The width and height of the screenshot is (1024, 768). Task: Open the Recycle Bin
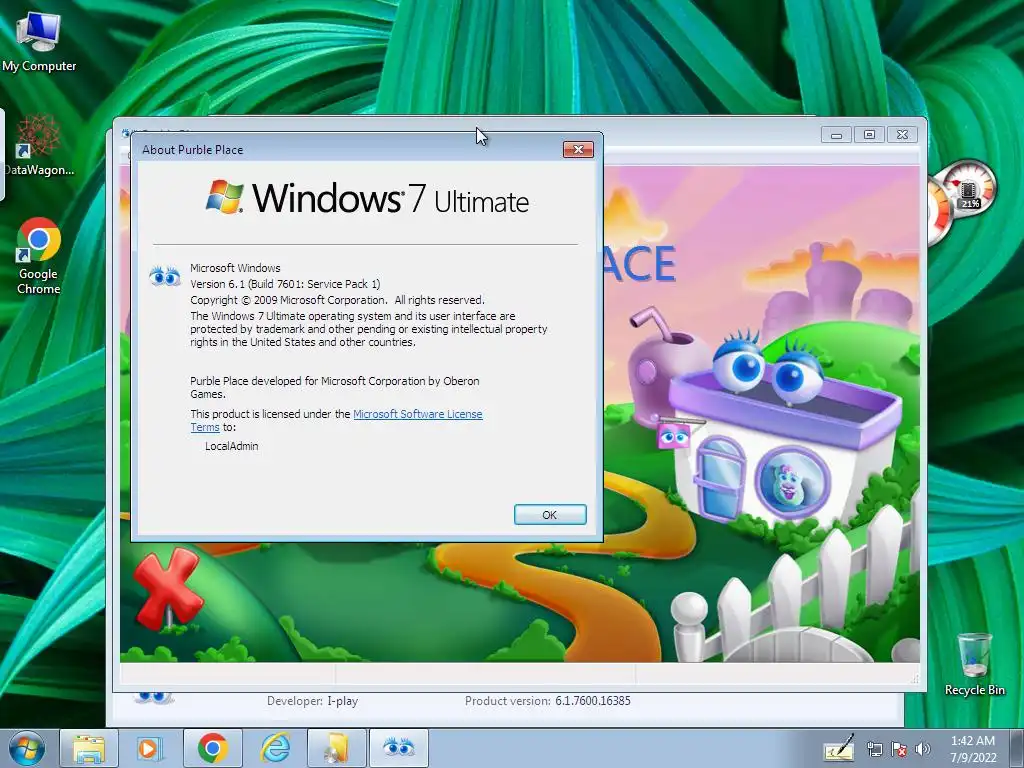click(974, 664)
